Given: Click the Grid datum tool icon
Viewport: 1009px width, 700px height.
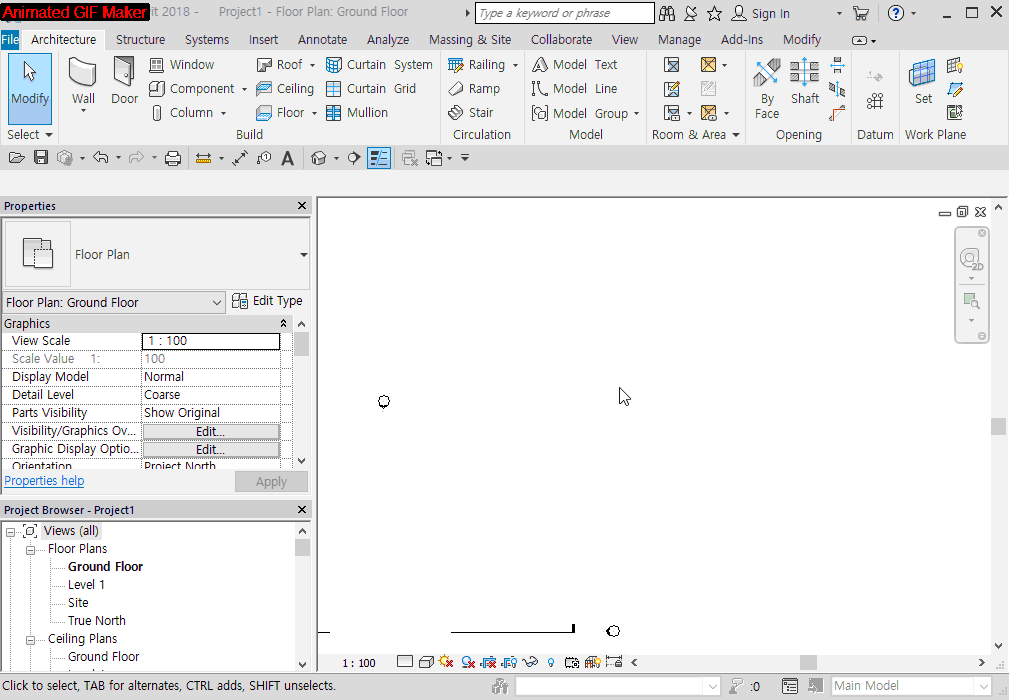Looking at the screenshot, I should [x=875, y=101].
